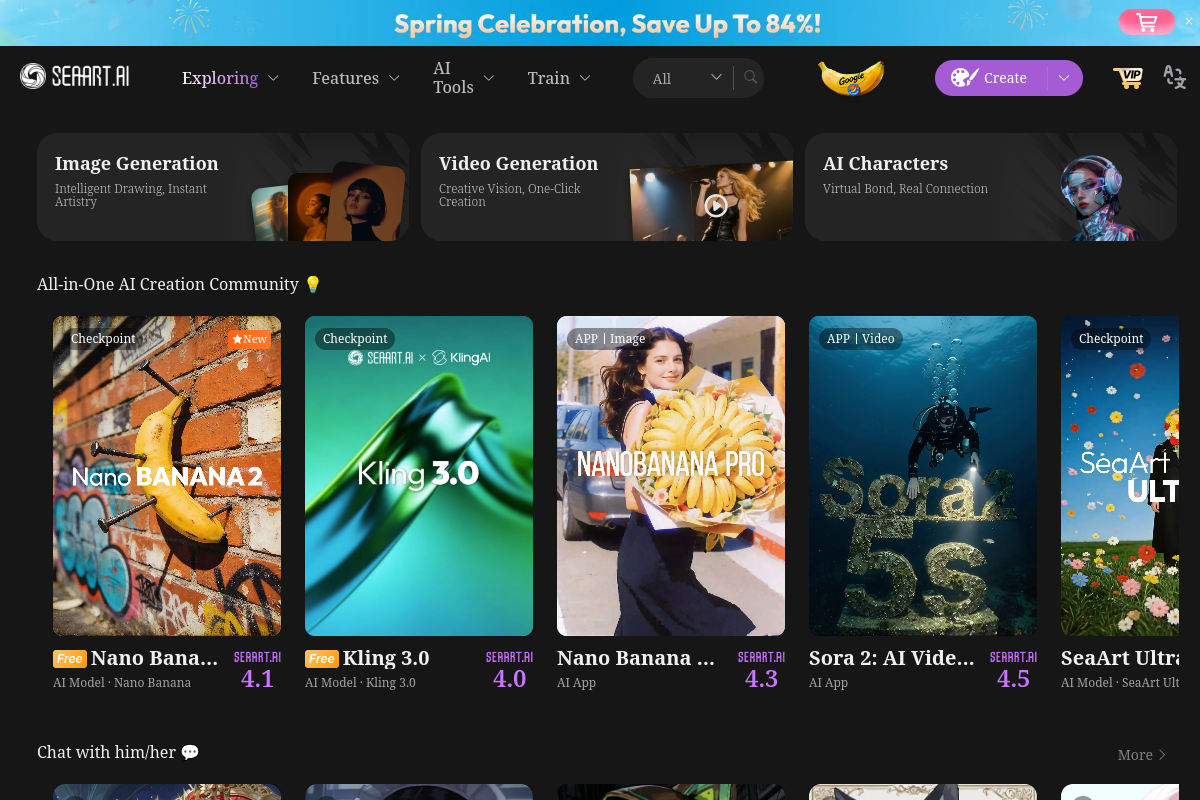1200x800 pixels.
Task: Open the Exploring menu
Action: pyautogui.click(x=220, y=78)
